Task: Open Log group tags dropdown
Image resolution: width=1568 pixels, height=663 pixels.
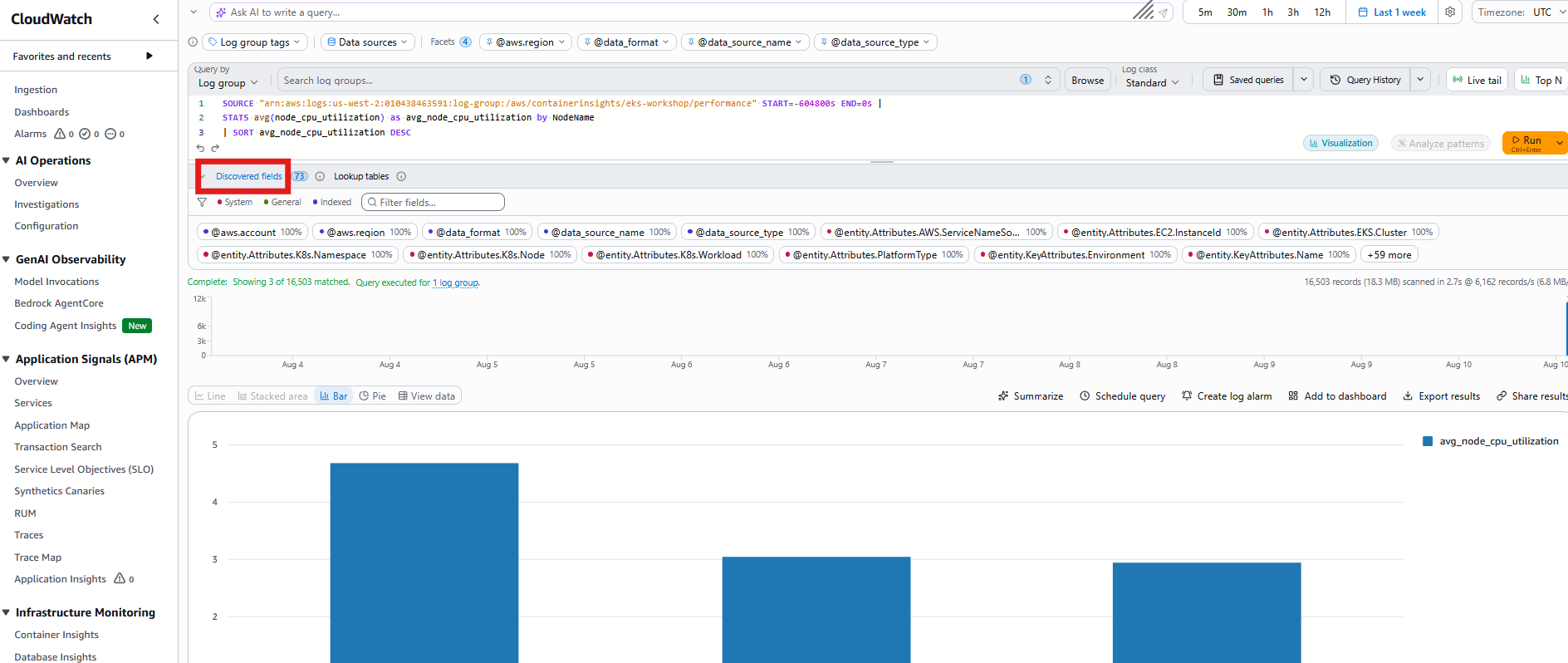Action: click(x=256, y=42)
